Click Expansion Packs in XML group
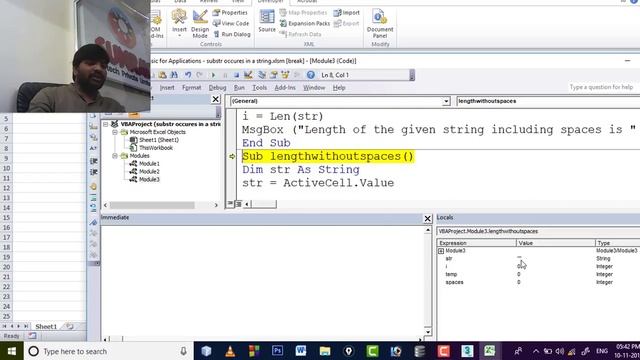This screenshot has height=360, width=640. pos(305,23)
